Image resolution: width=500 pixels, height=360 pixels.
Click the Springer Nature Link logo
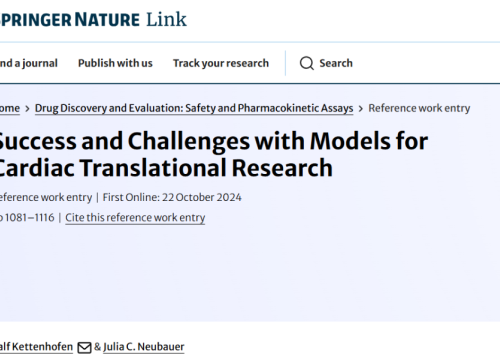pyautogui.click(x=93, y=19)
